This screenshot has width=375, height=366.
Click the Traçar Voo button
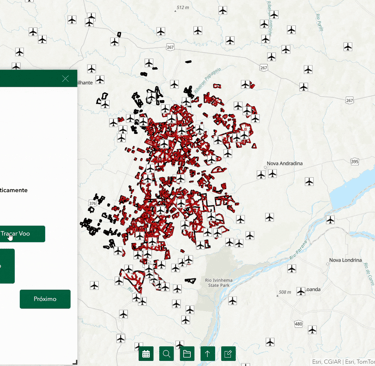tap(22, 234)
